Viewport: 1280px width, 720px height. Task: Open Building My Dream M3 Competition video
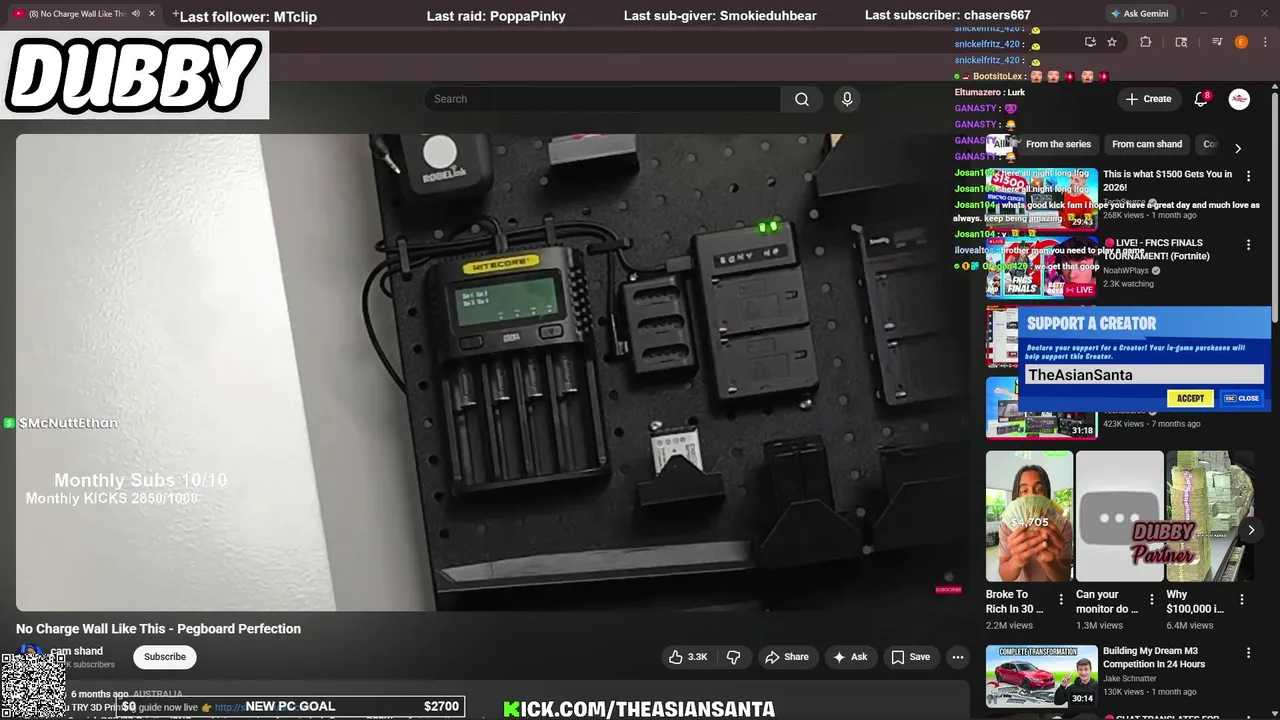1154,657
